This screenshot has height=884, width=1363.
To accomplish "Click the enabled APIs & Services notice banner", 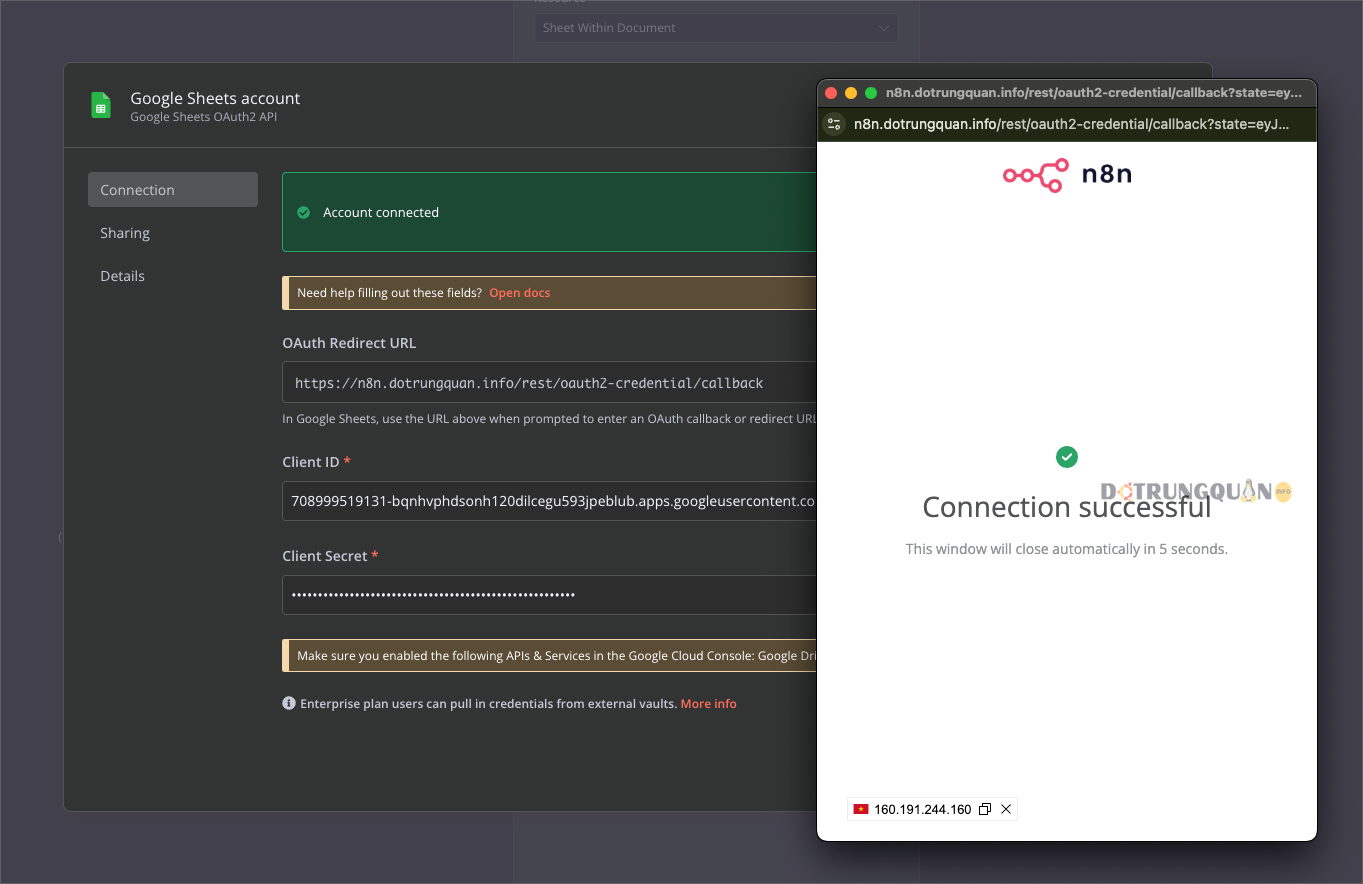I will point(550,656).
